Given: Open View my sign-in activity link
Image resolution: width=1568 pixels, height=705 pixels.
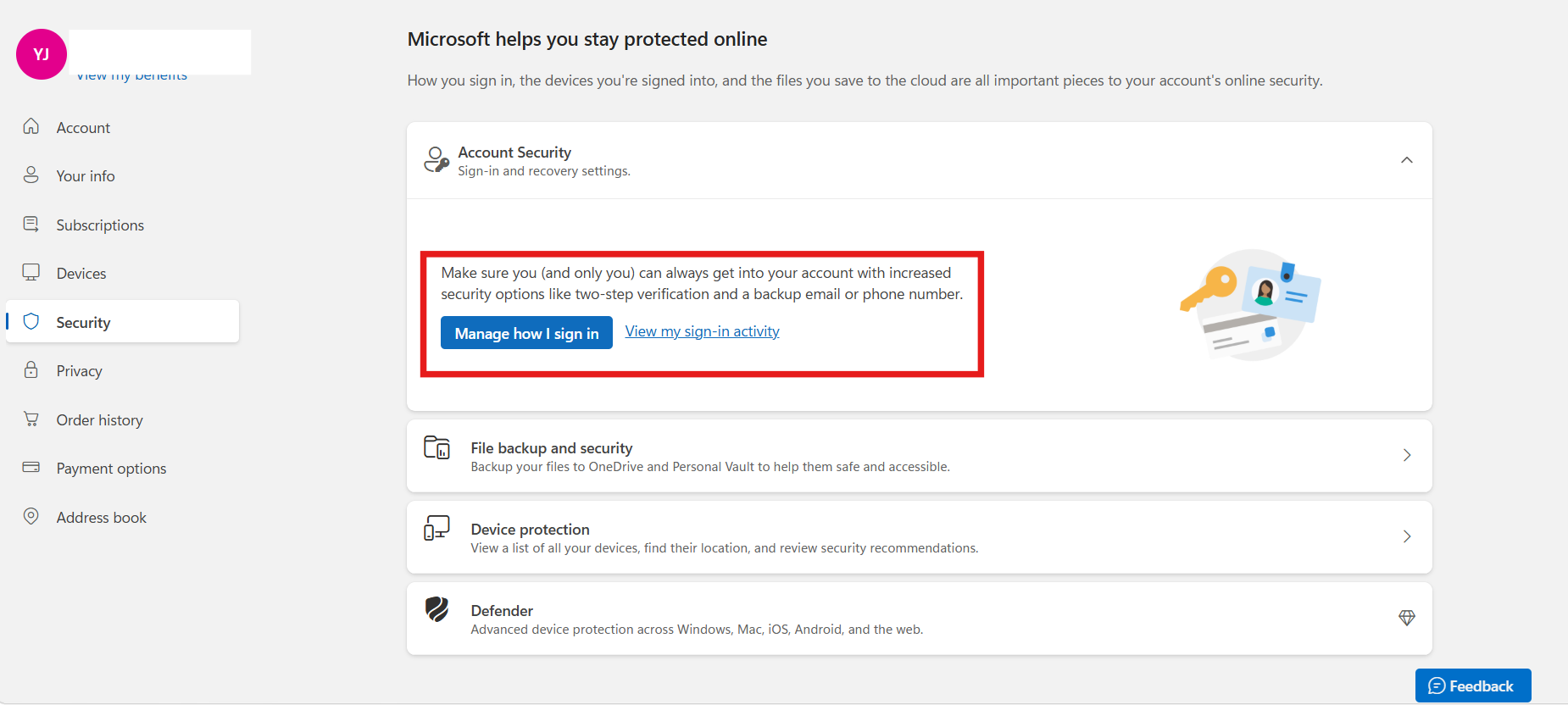Looking at the screenshot, I should pyautogui.click(x=702, y=331).
